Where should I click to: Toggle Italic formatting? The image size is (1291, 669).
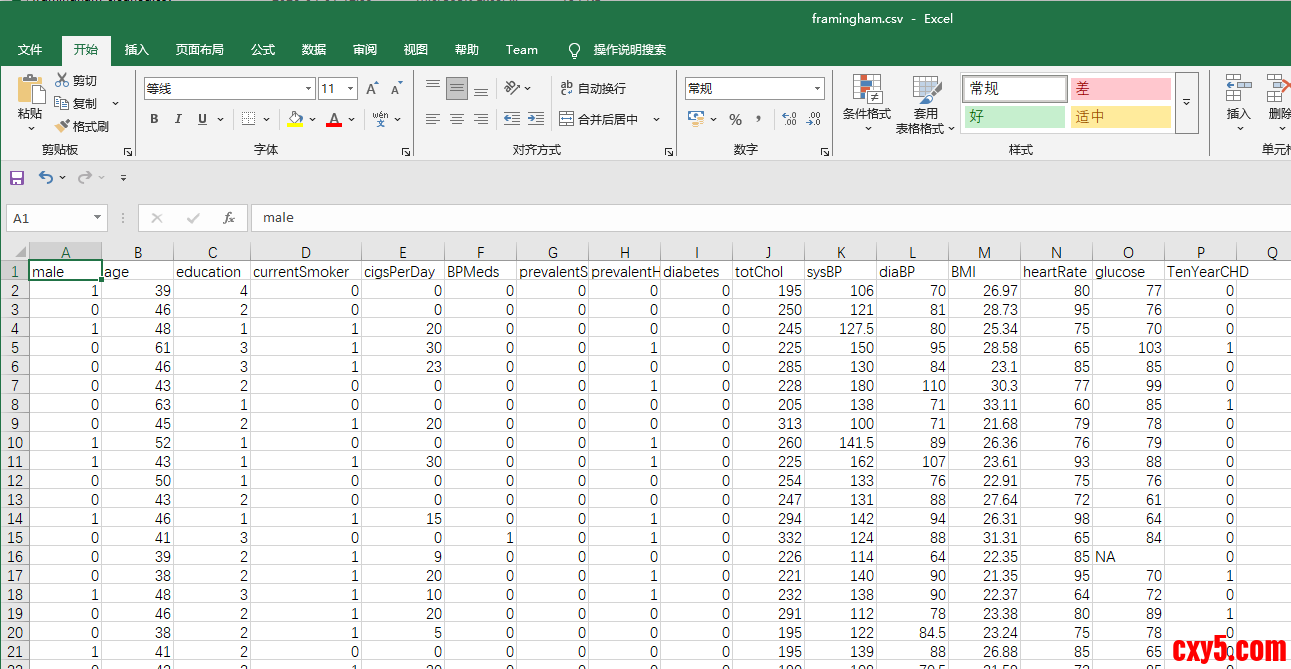pos(178,119)
